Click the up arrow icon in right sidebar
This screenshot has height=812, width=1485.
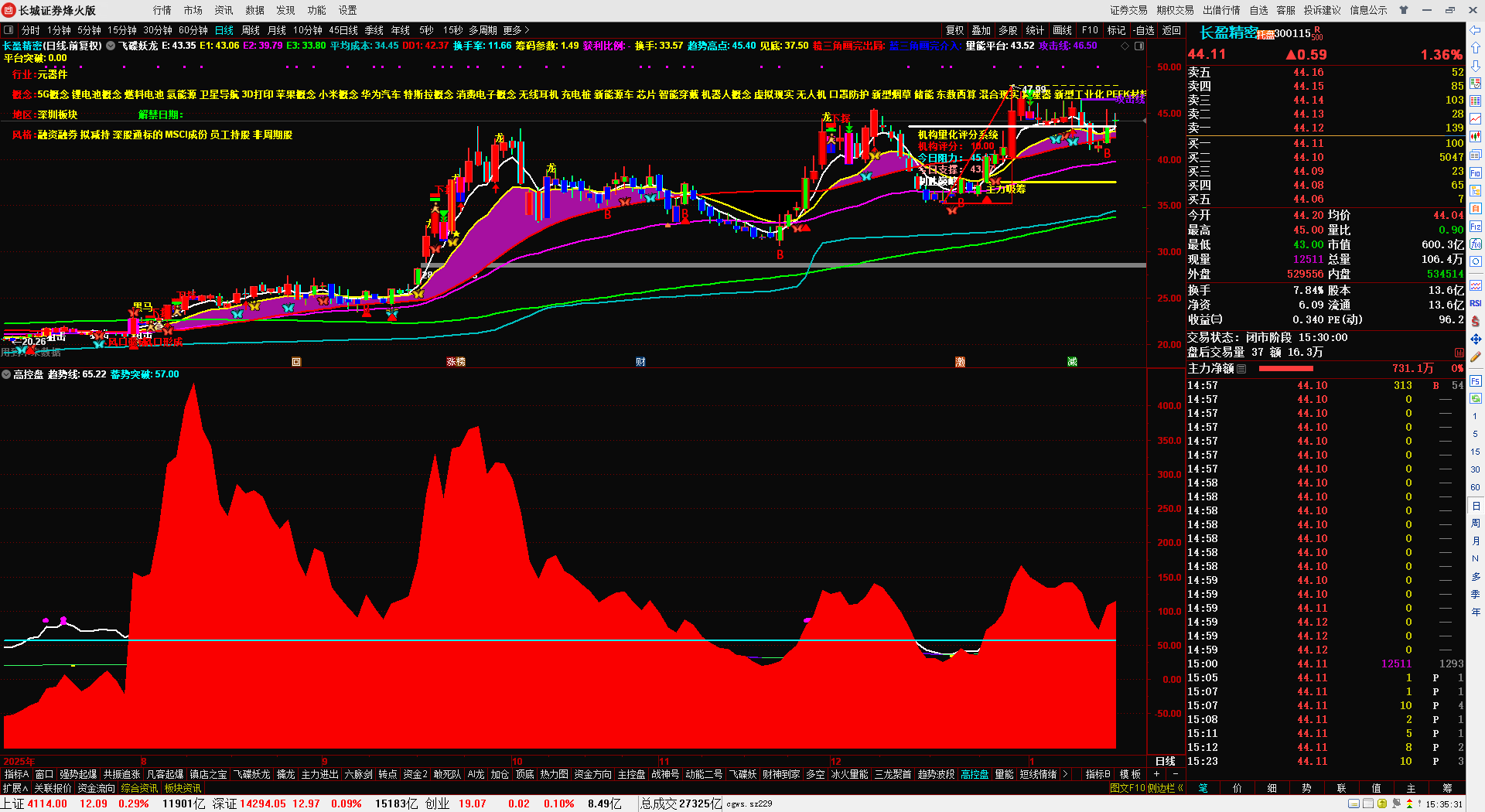(x=1475, y=48)
